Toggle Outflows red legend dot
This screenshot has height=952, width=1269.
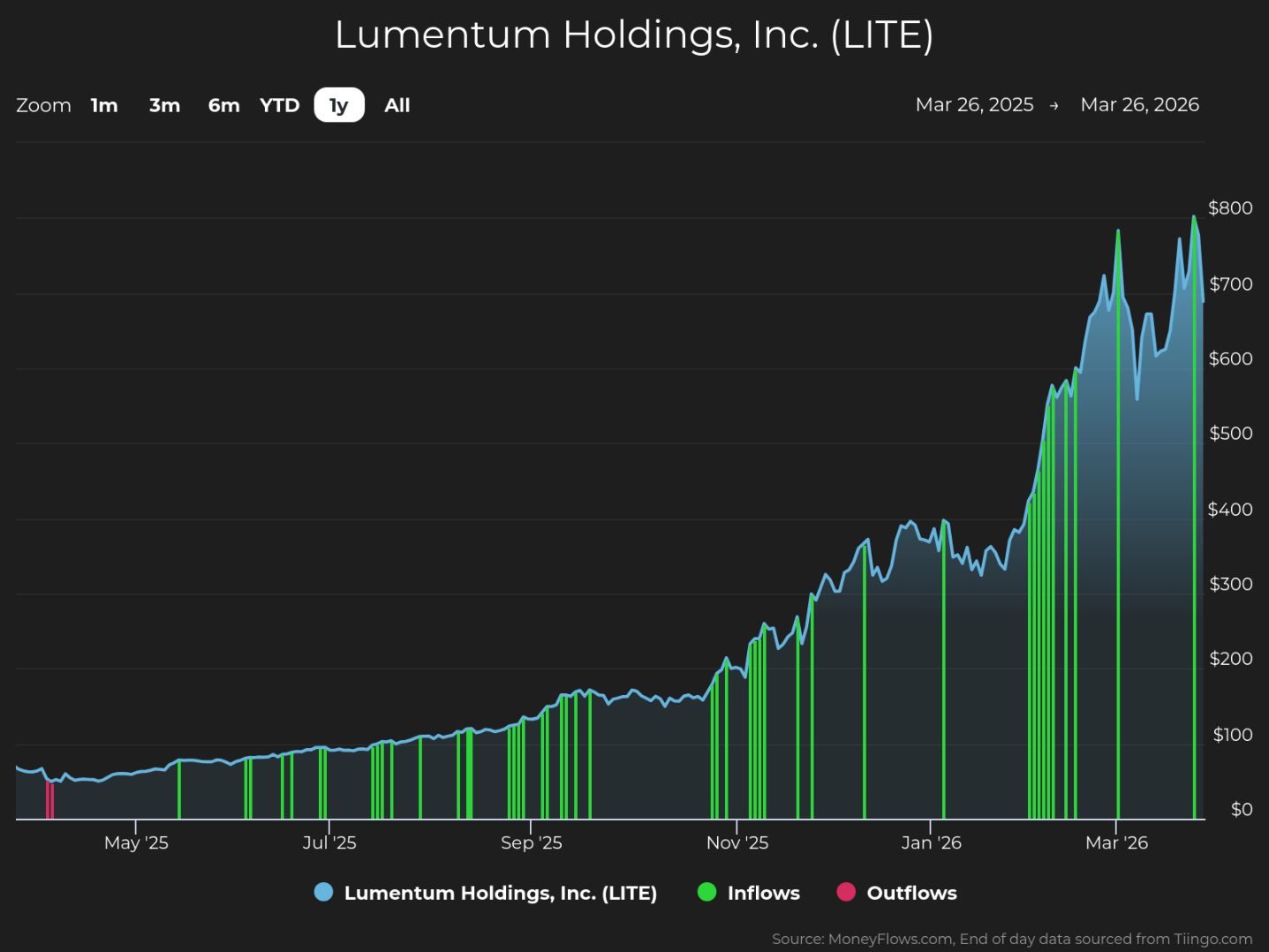[x=846, y=892]
